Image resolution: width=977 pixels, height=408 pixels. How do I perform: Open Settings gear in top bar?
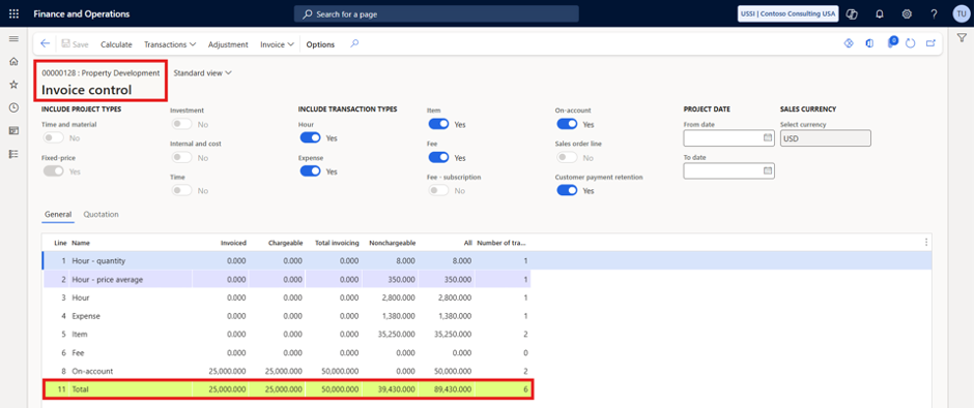coord(907,14)
